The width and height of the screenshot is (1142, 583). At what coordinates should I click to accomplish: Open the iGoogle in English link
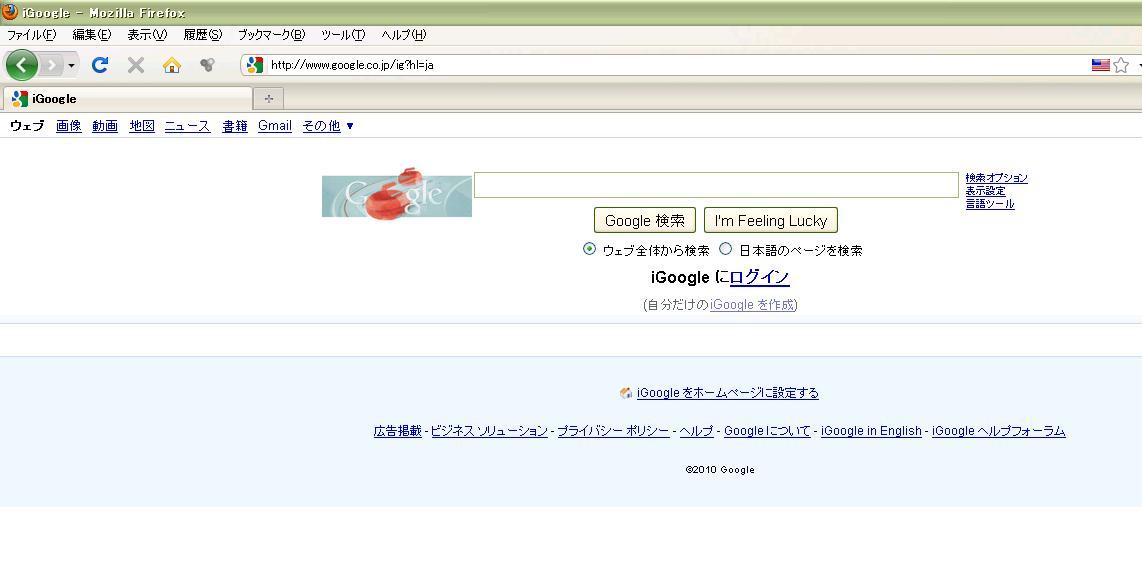[x=871, y=431]
